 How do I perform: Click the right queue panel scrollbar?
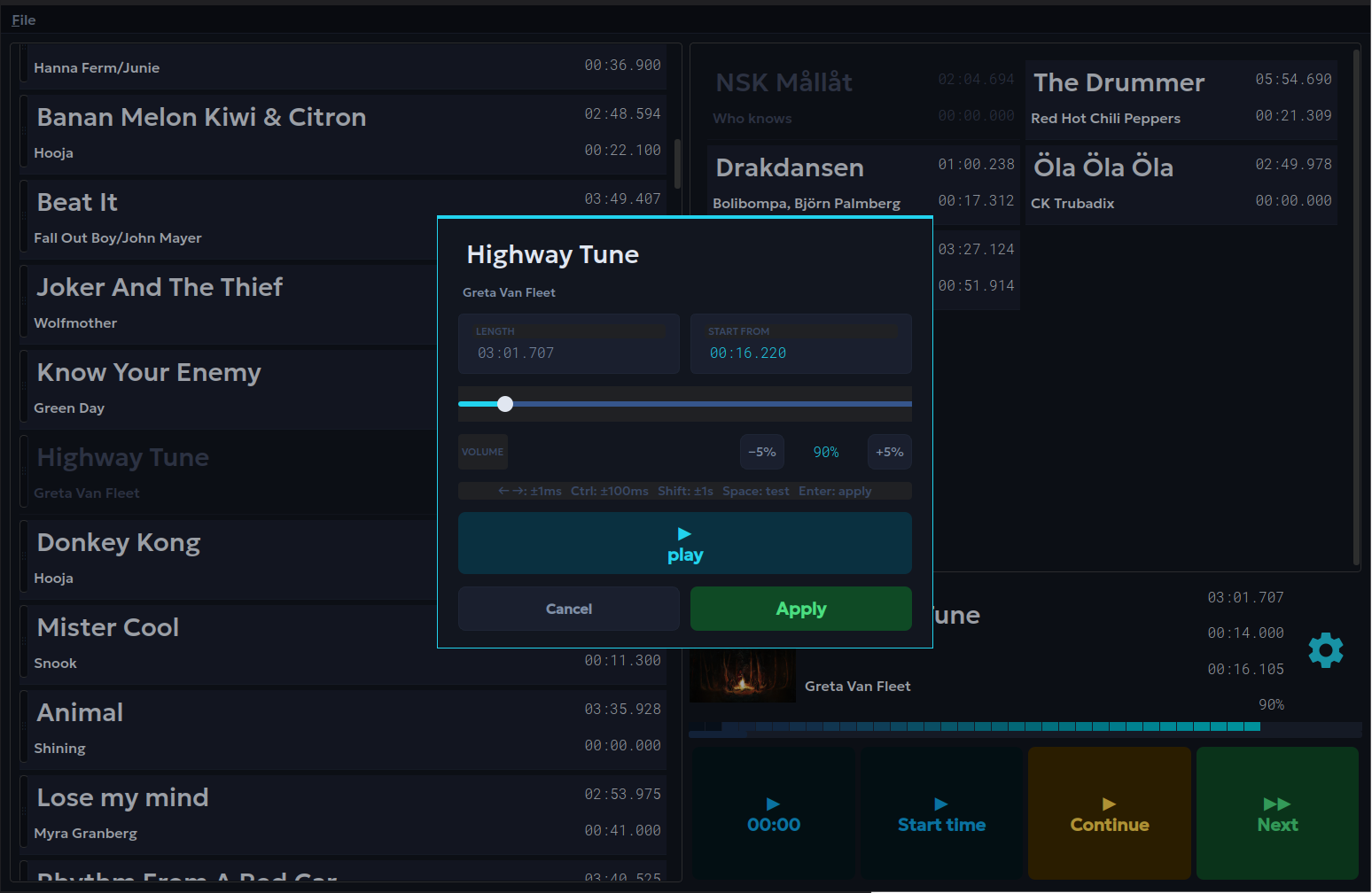[x=1356, y=306]
